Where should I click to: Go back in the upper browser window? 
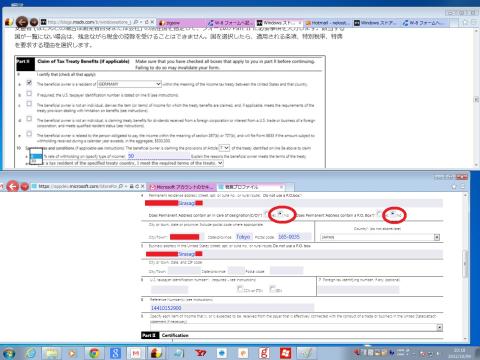(22, 22)
